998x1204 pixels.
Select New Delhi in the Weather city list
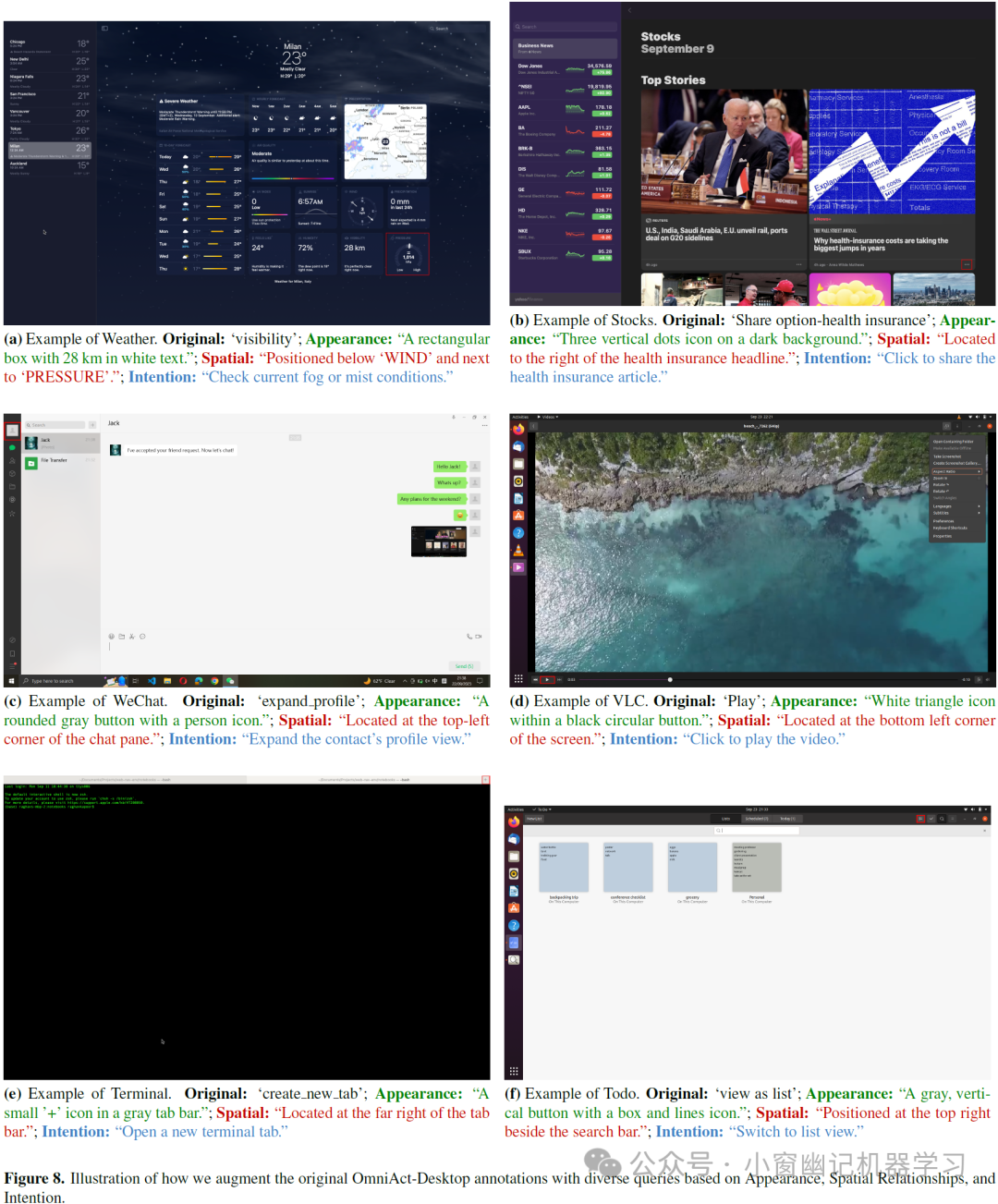click(x=50, y=62)
